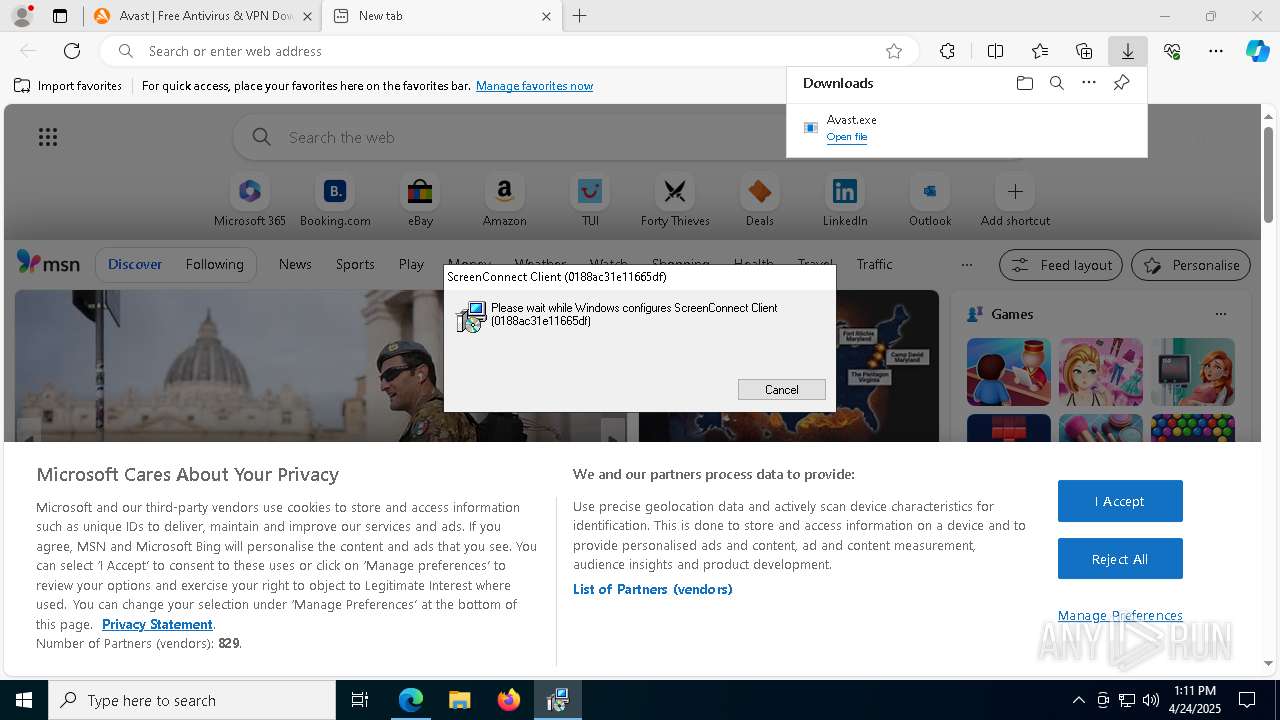Click Add shortcut plus tile
Screen dimensions: 1280x720
pyautogui.click(x=1015, y=201)
